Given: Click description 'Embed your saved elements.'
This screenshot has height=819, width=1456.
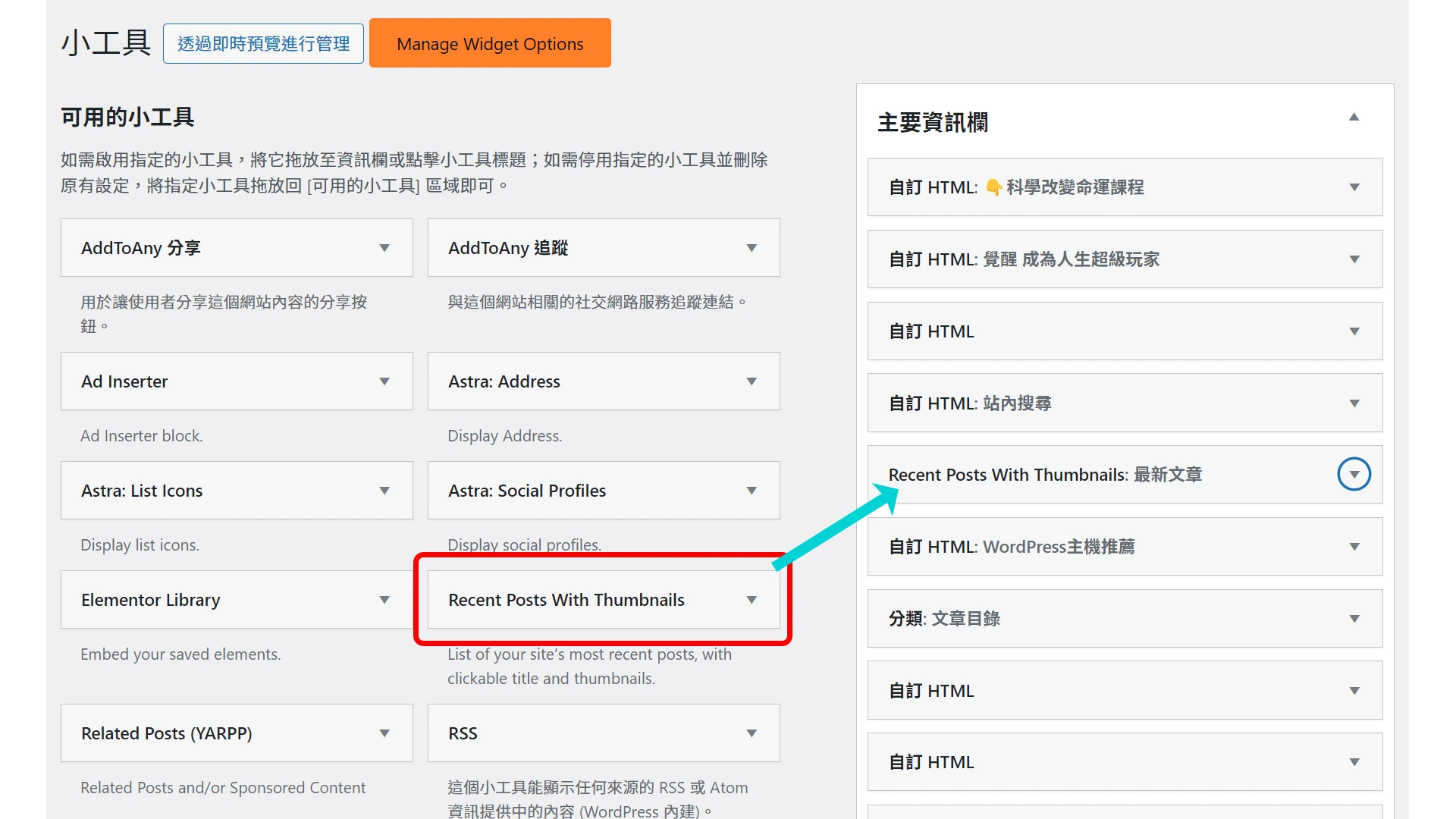Looking at the screenshot, I should tap(180, 654).
